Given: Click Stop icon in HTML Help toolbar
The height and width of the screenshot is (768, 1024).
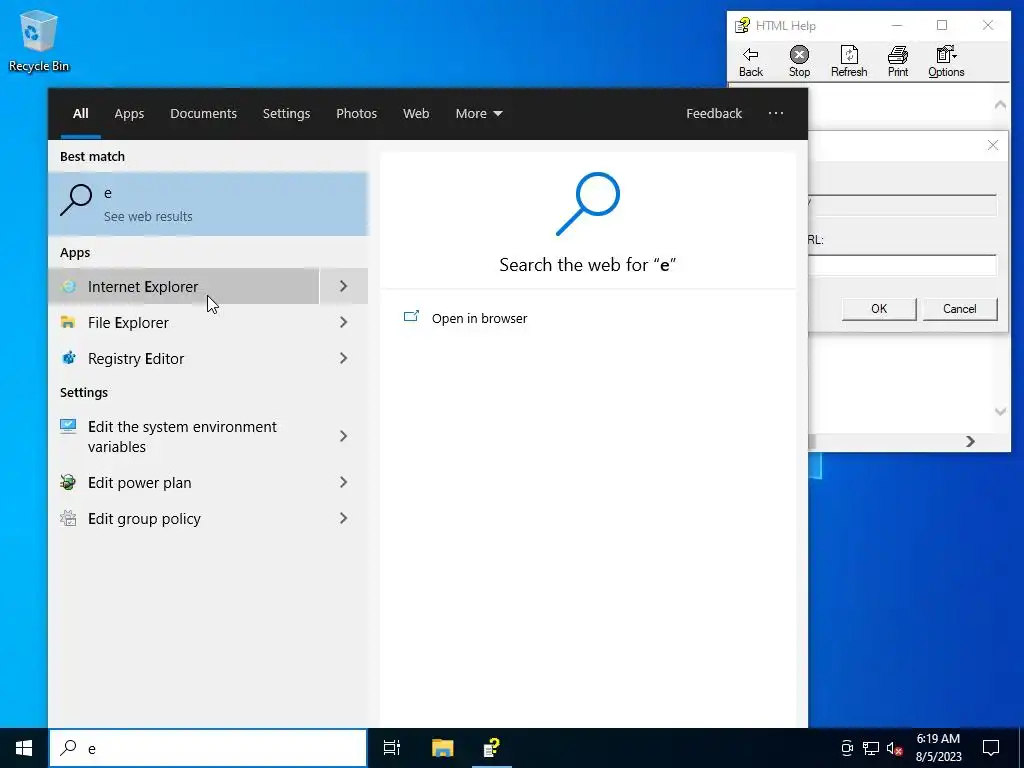Looking at the screenshot, I should pyautogui.click(x=799, y=61).
